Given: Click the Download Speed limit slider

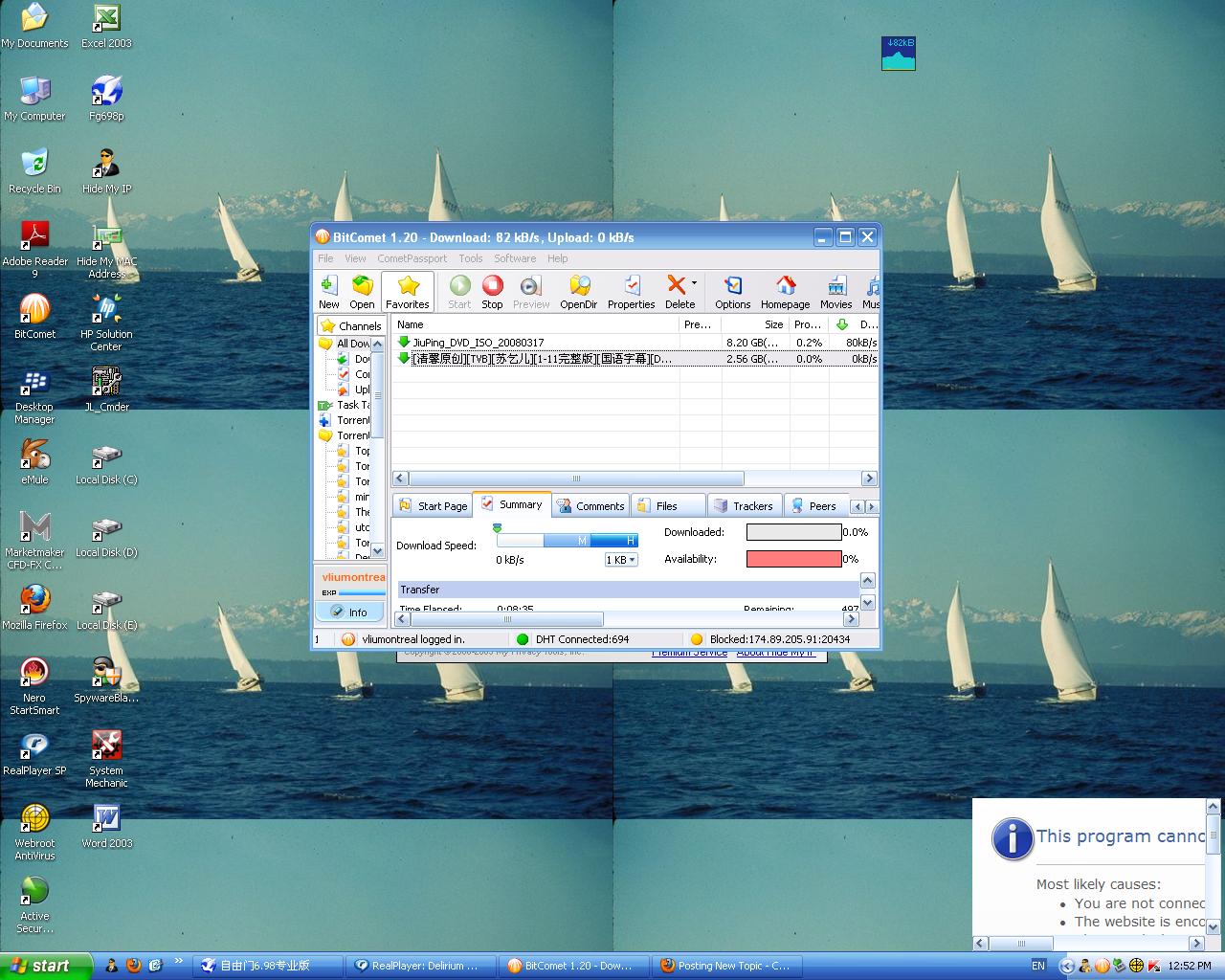Looking at the screenshot, I should (x=567, y=540).
